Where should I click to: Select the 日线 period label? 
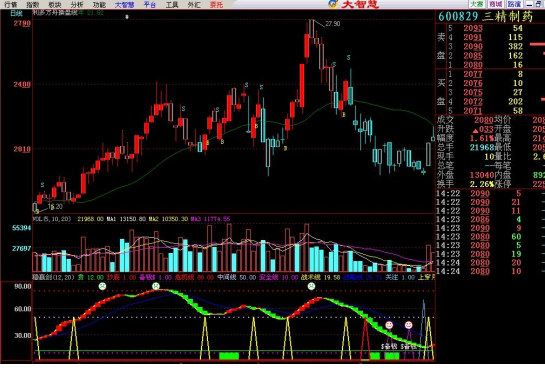pos(16,14)
